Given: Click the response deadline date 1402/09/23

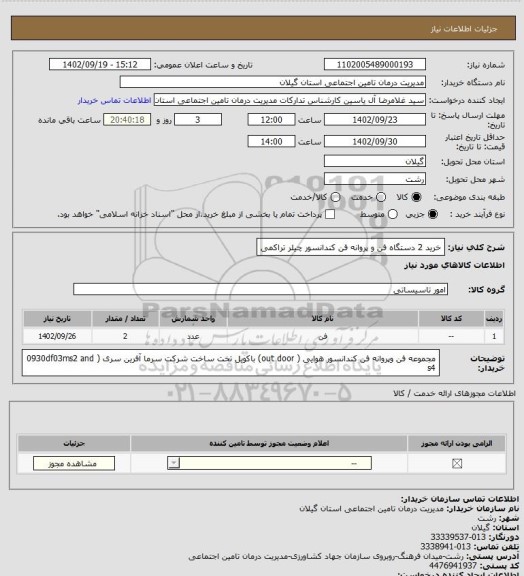Looking at the screenshot, I should click(x=375, y=120).
